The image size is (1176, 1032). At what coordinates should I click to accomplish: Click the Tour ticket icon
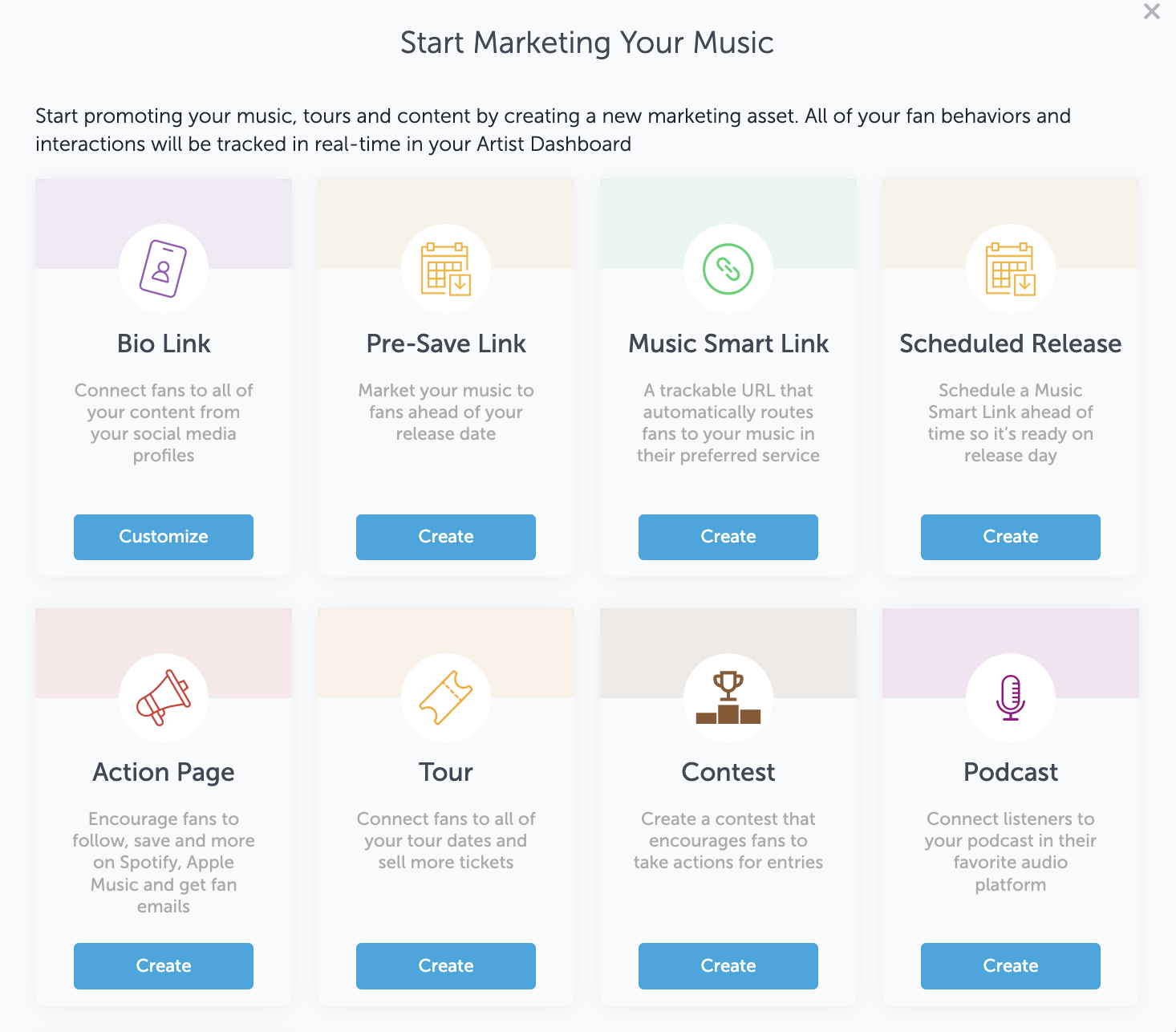point(446,697)
